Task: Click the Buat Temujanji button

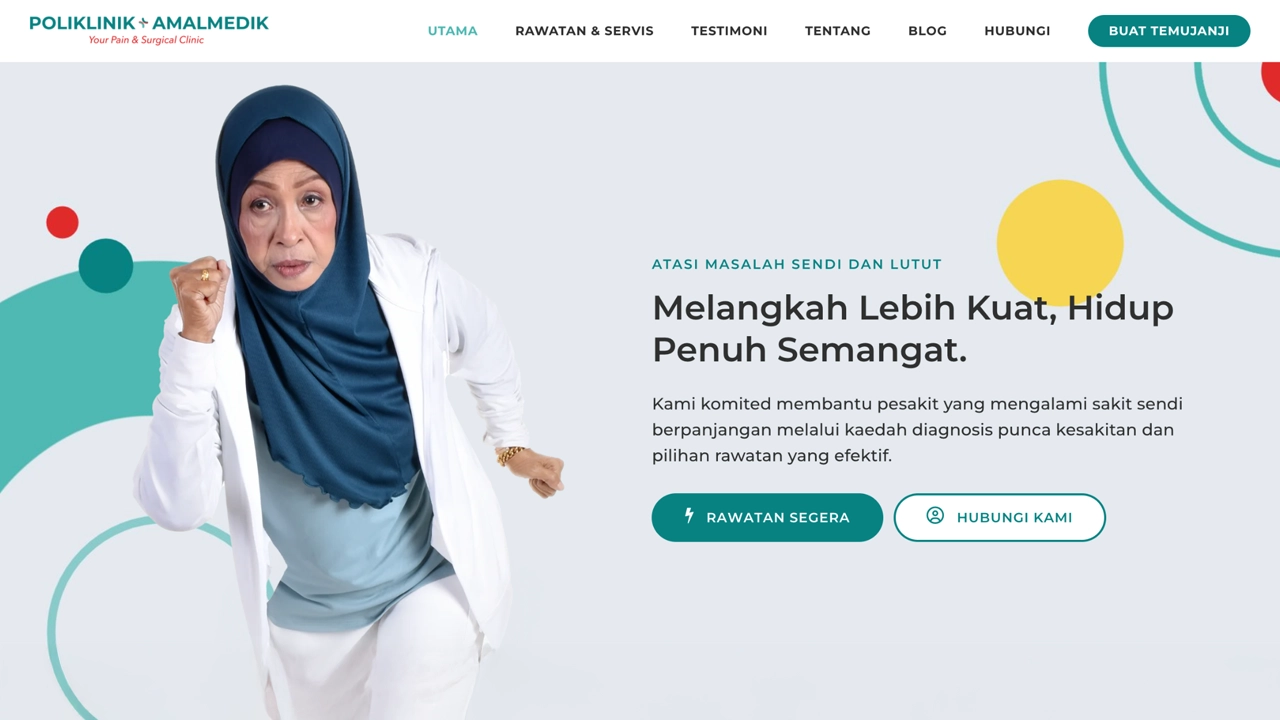Action: click(x=1169, y=31)
